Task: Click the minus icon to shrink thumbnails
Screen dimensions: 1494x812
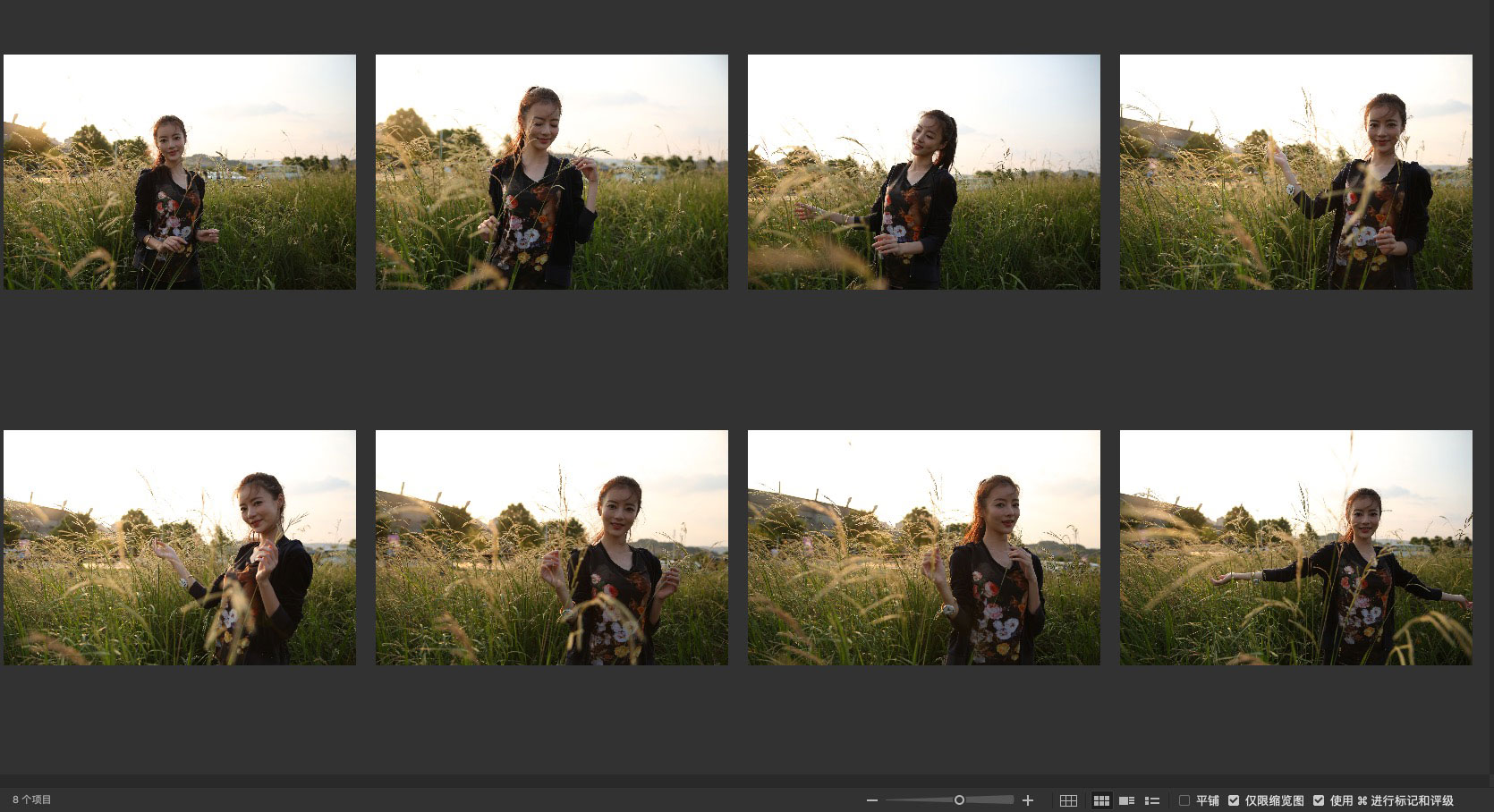Action: [872, 800]
